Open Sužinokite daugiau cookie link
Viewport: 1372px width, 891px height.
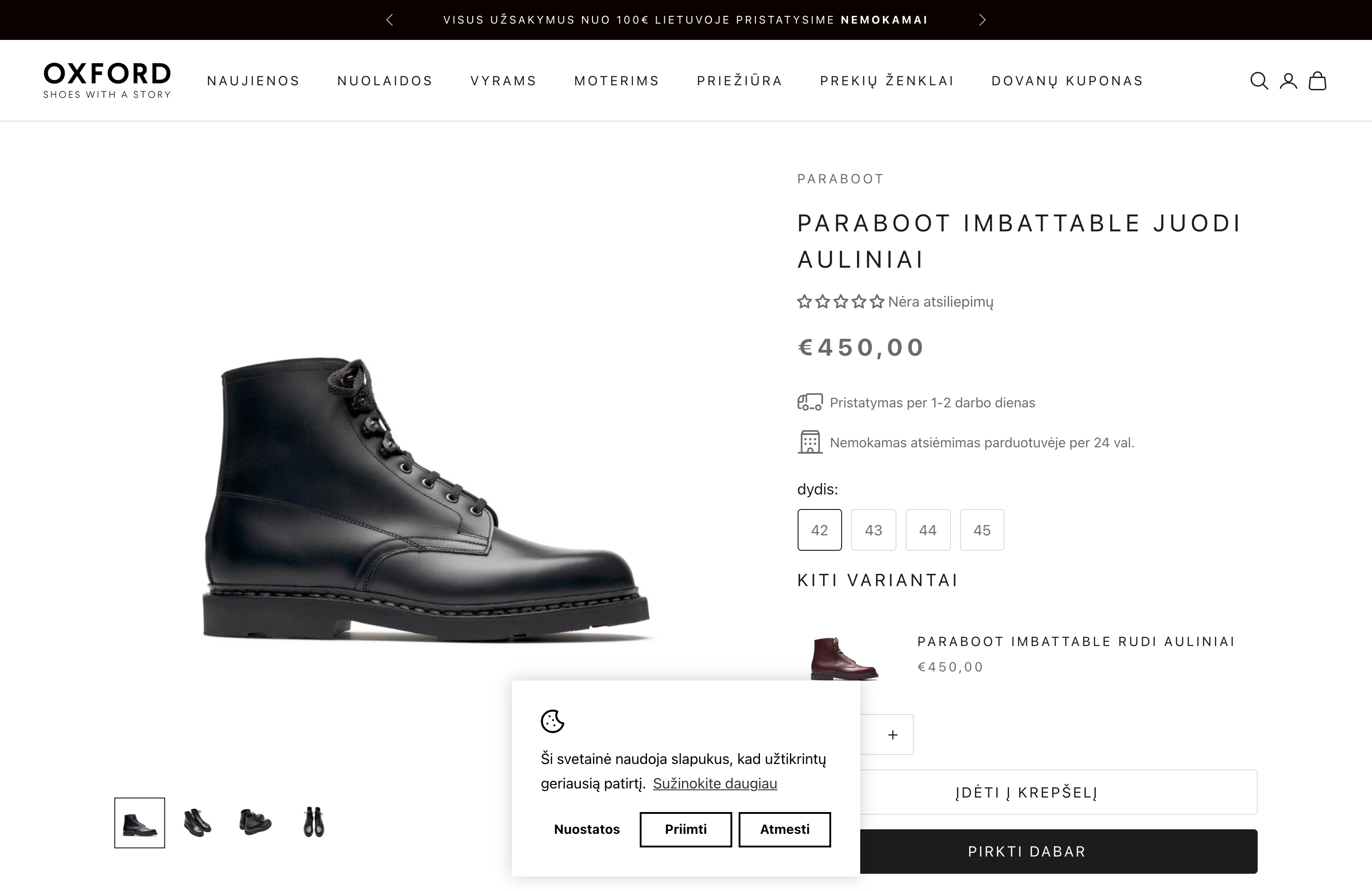[x=715, y=784]
